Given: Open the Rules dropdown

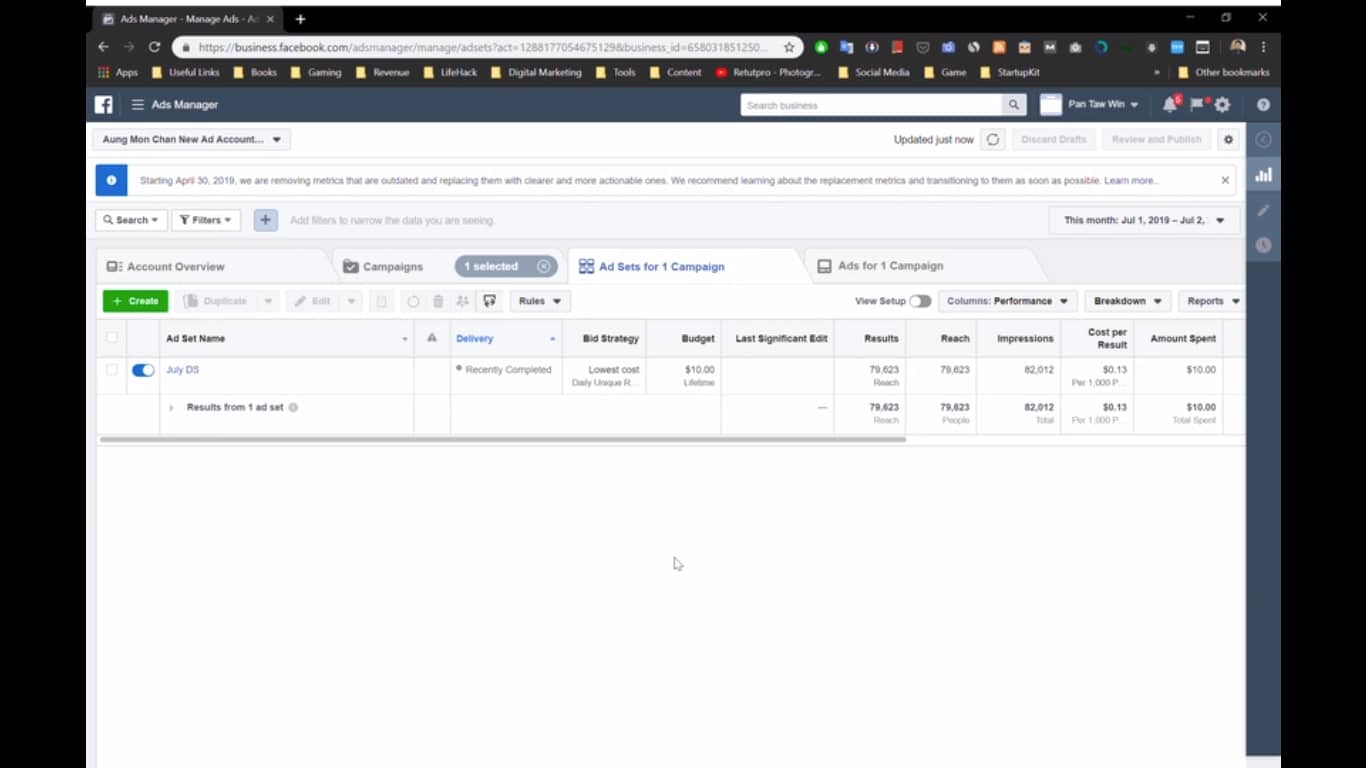Looking at the screenshot, I should point(540,301).
